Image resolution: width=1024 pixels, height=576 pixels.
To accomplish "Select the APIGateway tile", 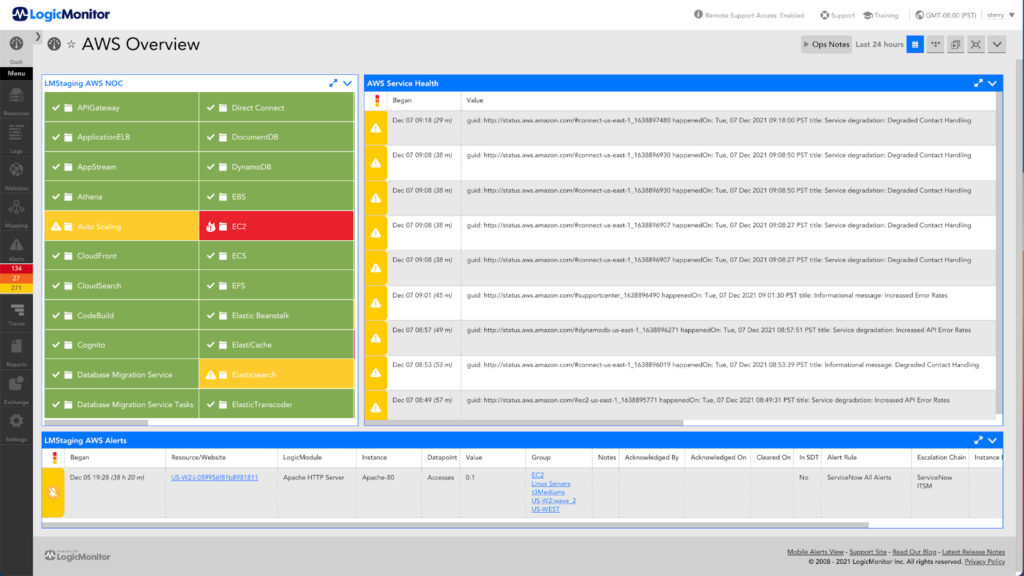I will tap(121, 107).
